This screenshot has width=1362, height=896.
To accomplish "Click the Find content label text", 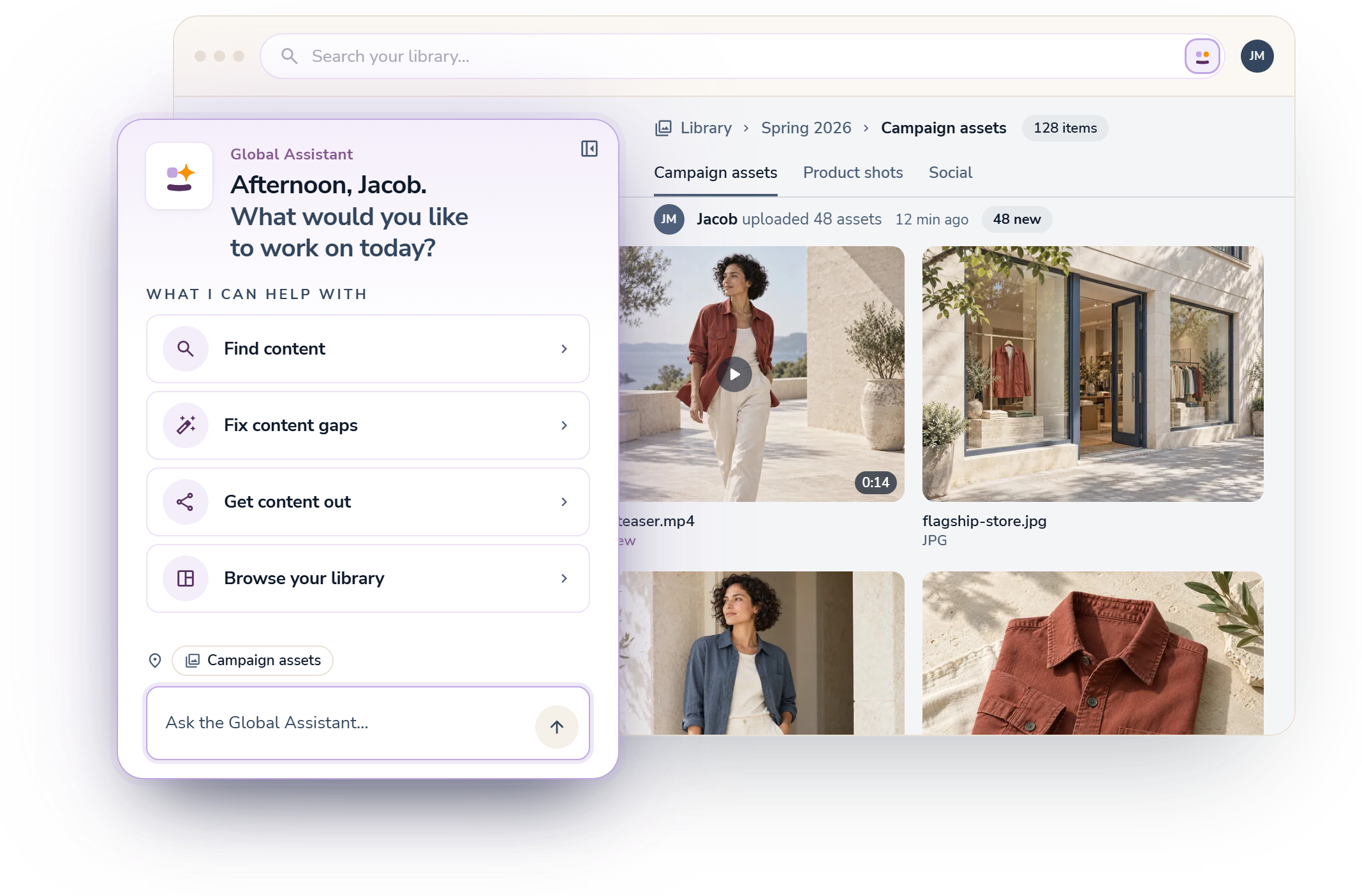I will click(274, 349).
